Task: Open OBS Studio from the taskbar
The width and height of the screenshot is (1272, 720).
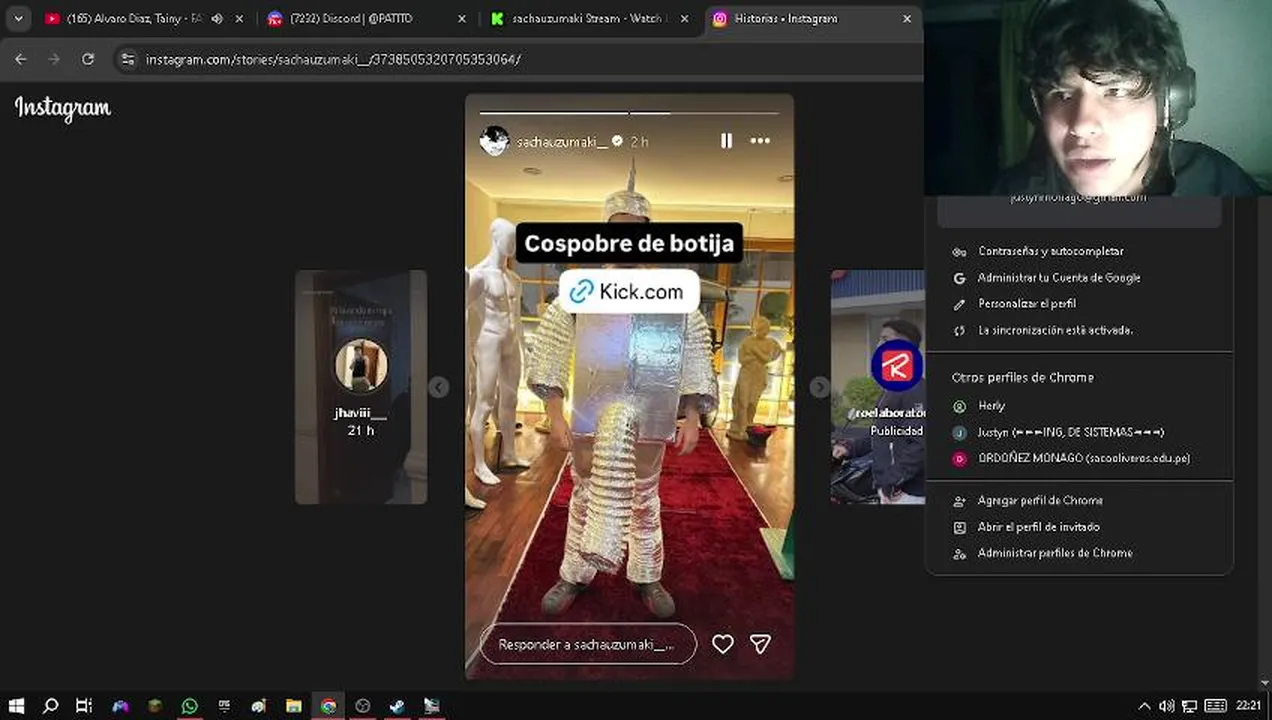Action: pos(363,706)
